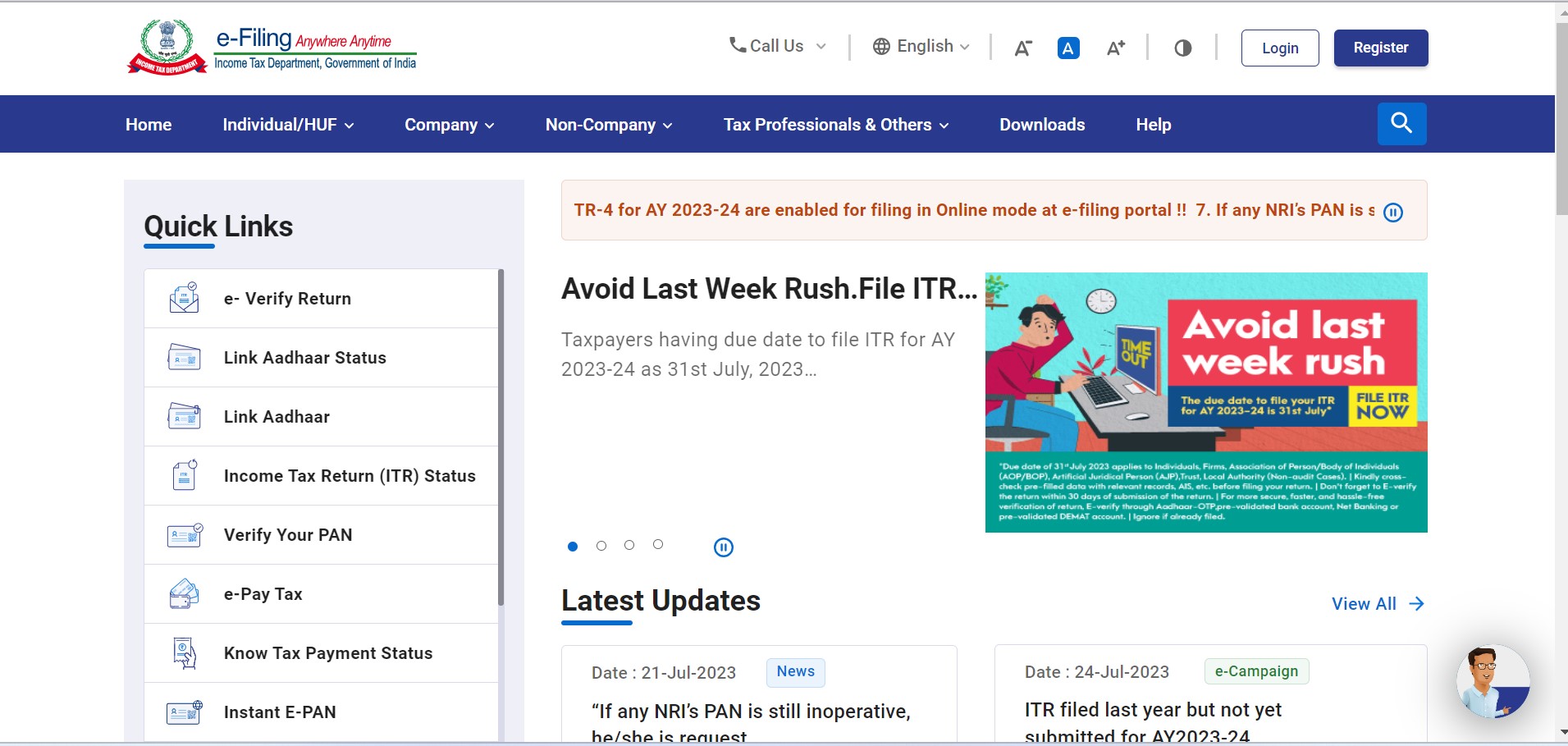This screenshot has width=1568, height=746.
Task: Click the ITR Status document icon
Action: tap(185, 475)
